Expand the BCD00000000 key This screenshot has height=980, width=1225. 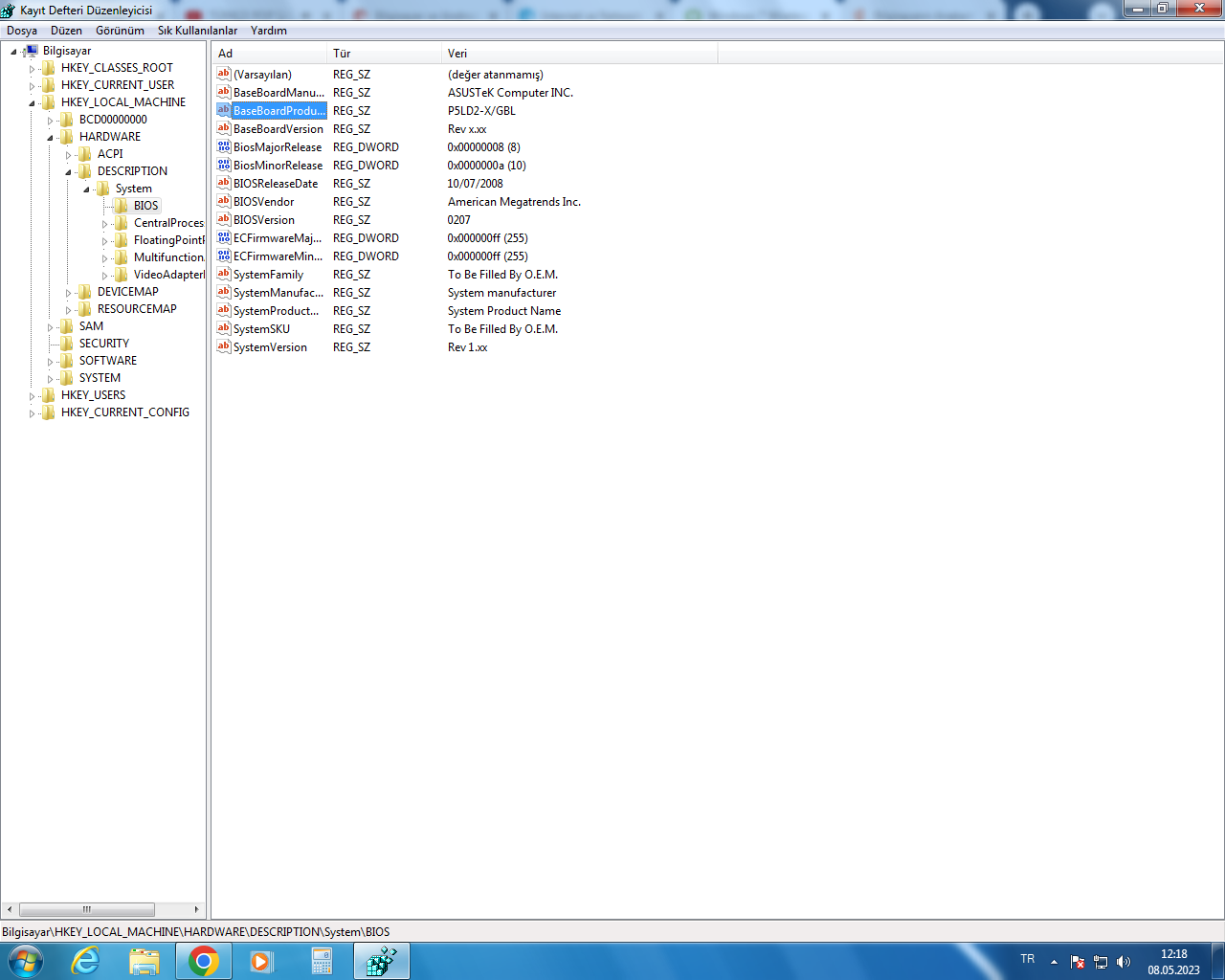point(50,121)
